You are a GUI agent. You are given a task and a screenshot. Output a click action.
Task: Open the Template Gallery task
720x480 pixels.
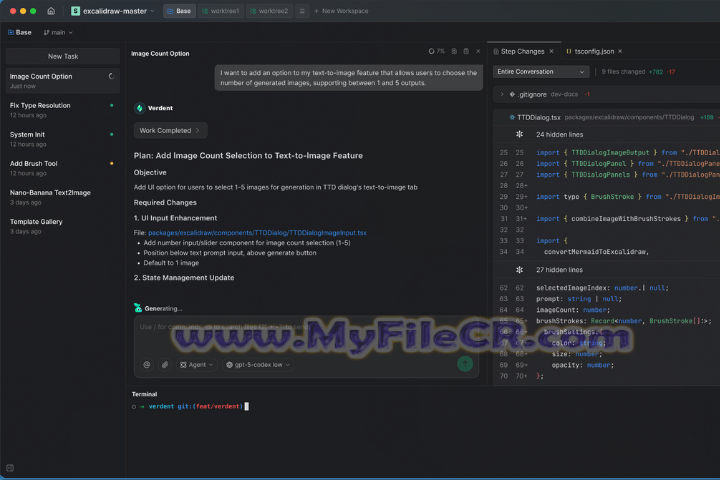tap(63, 226)
